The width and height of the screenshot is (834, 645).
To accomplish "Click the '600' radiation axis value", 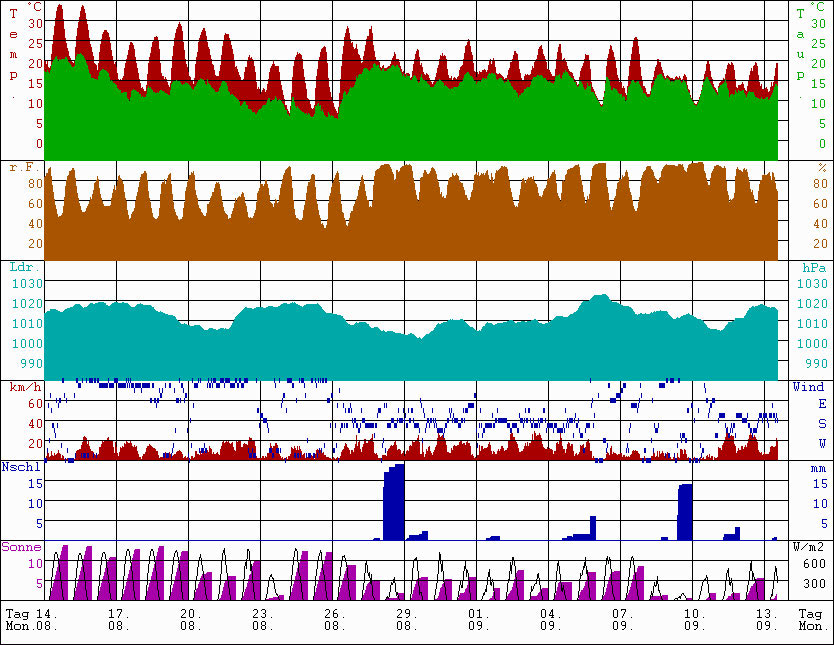I will point(814,564).
